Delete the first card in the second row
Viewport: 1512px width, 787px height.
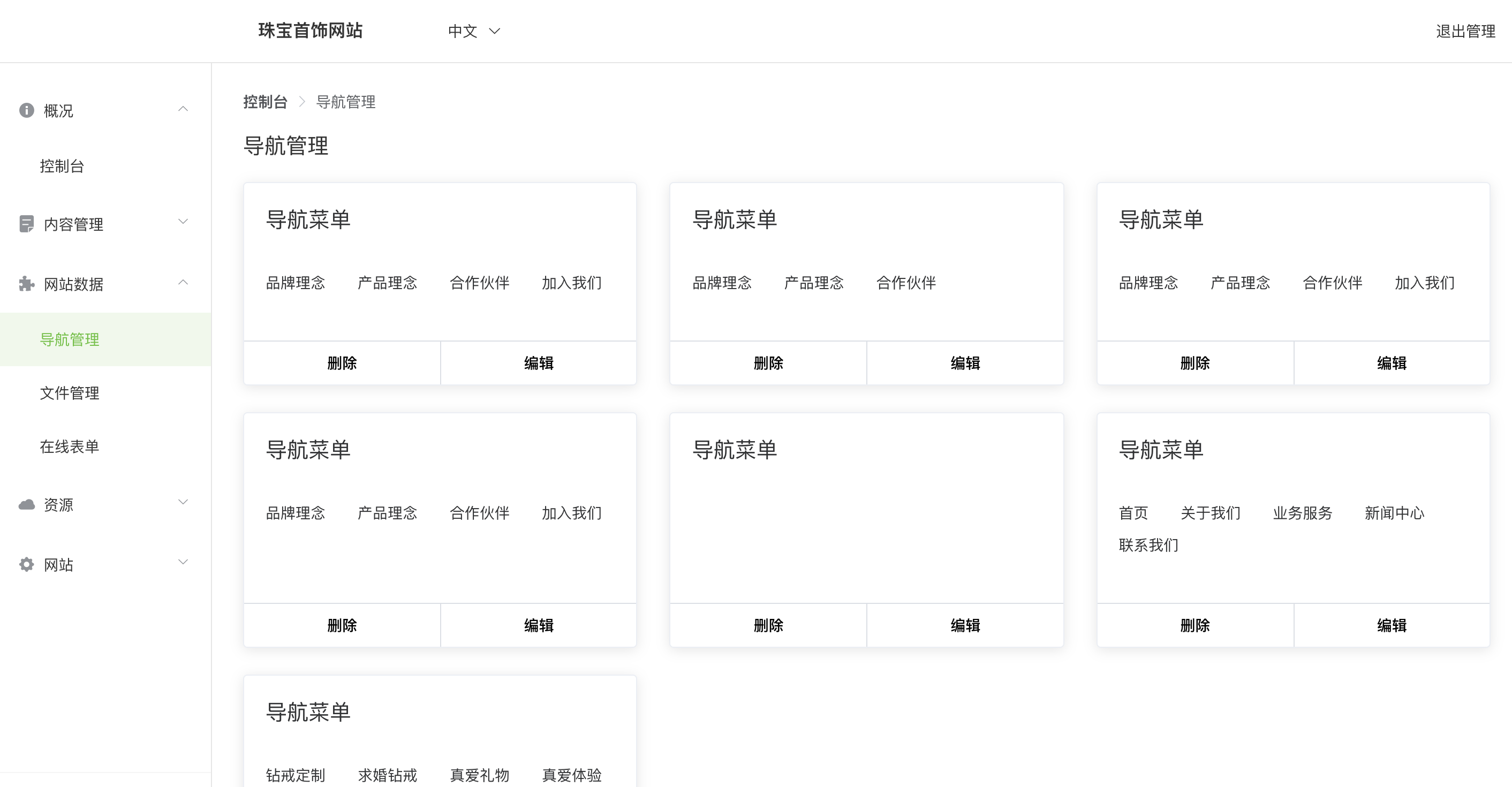pos(342,626)
